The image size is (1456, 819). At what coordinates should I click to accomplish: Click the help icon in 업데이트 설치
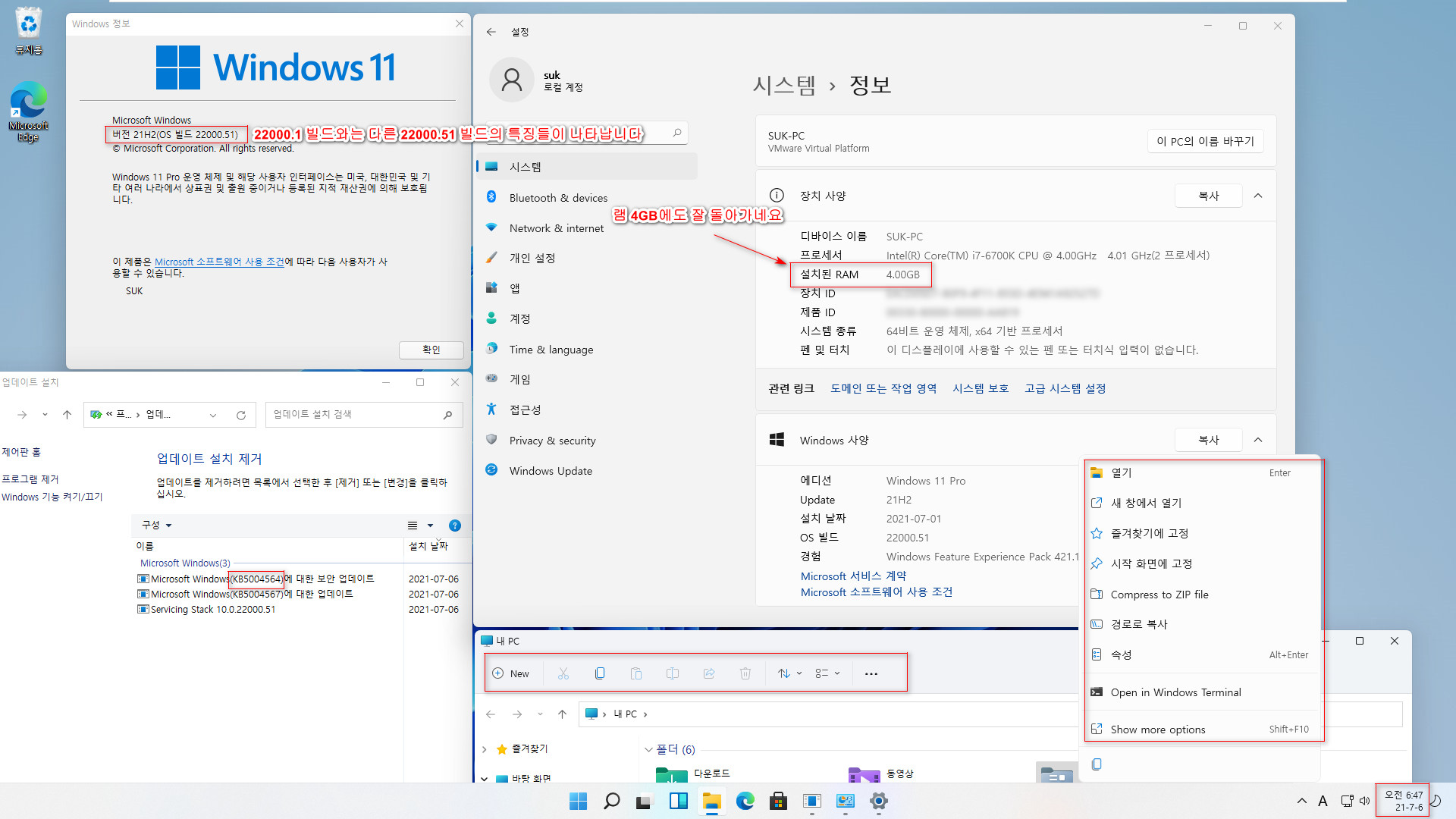coord(455,526)
